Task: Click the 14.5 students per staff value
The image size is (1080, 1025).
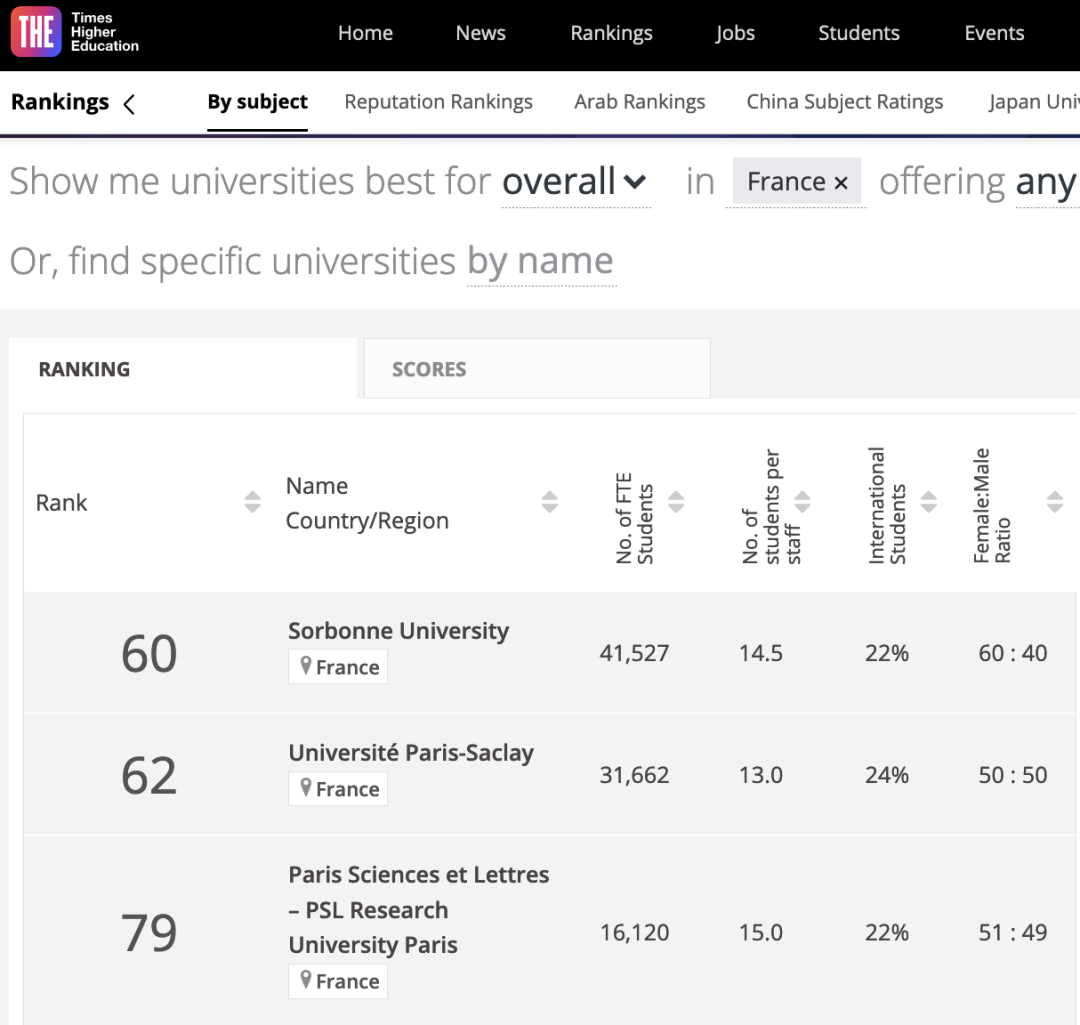Action: (760, 653)
